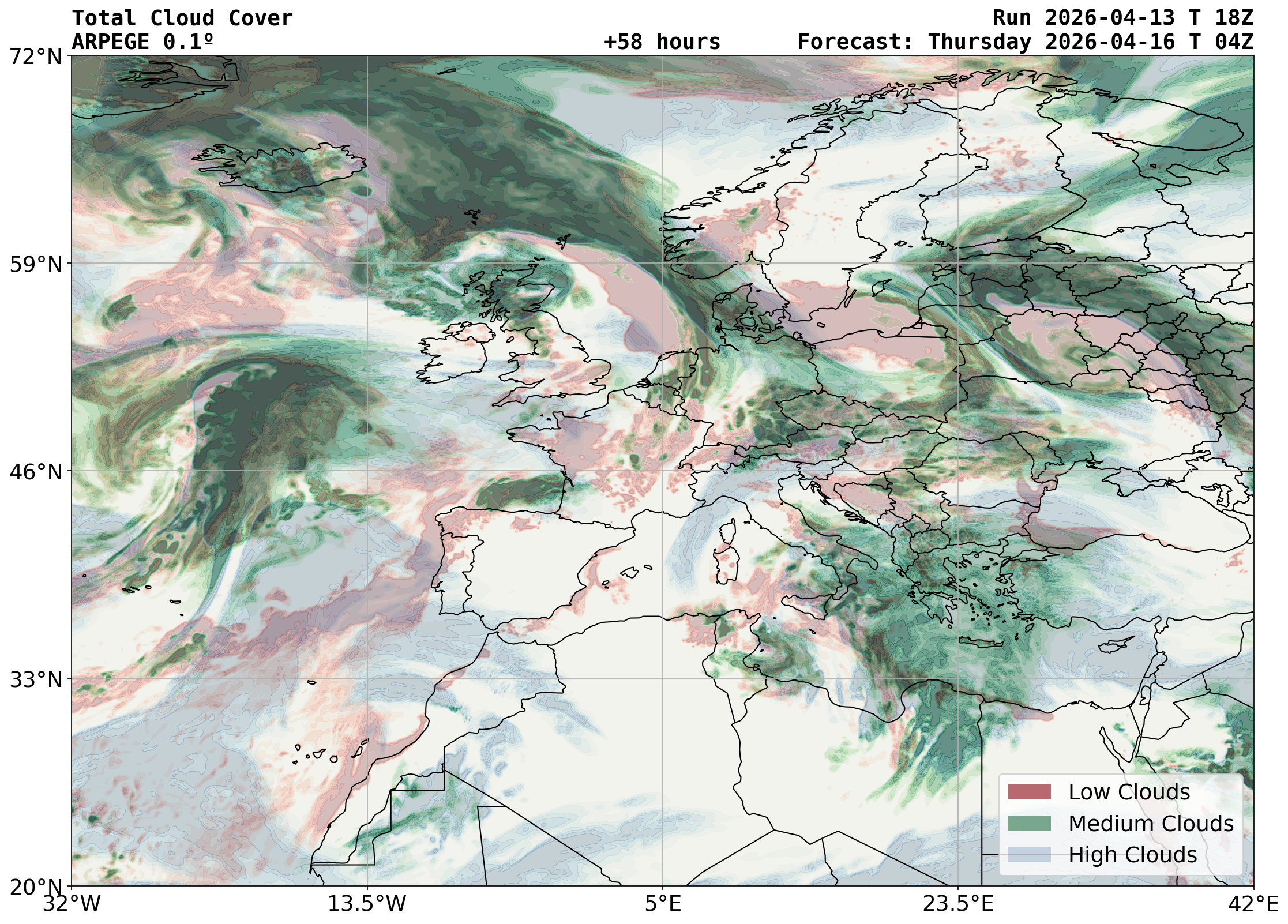Click the Medium Clouds legend label
The width and height of the screenshot is (1288, 924).
(x=1150, y=824)
